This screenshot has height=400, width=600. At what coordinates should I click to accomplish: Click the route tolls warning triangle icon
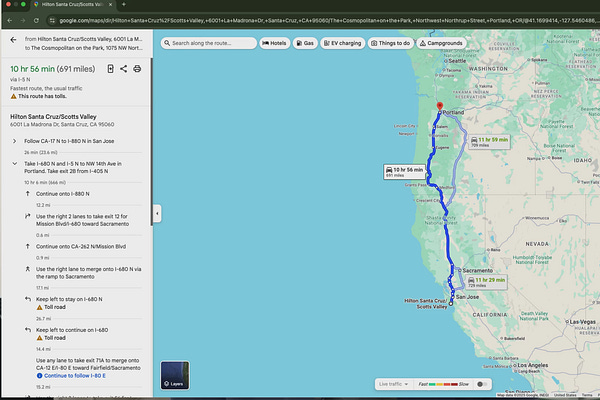click(x=13, y=96)
